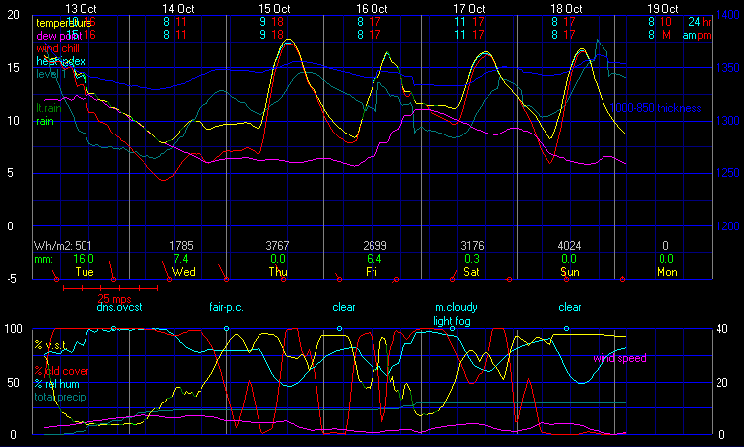Screen dimensions: 744x447
Task: Choose the 19 Oct date heading
Action: click(x=663, y=9)
